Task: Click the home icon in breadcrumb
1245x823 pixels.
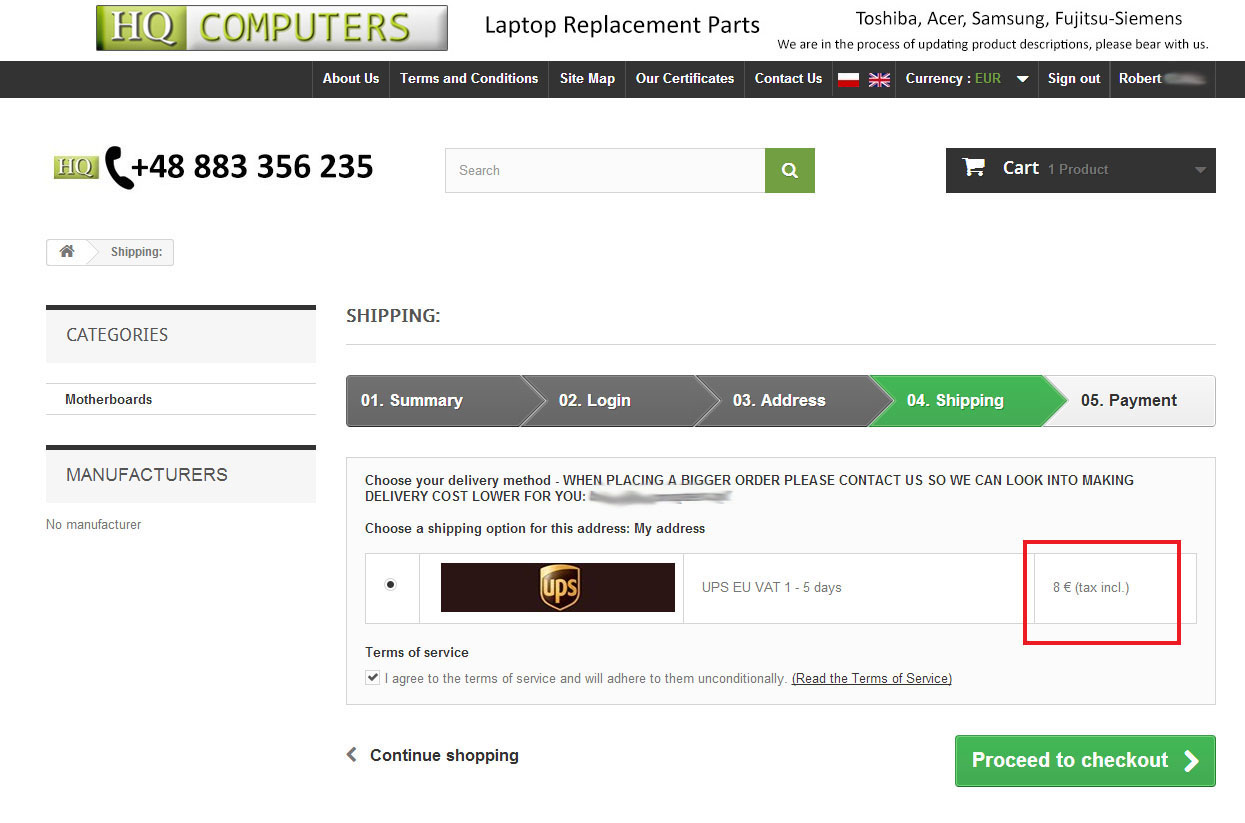Action: pos(67,252)
